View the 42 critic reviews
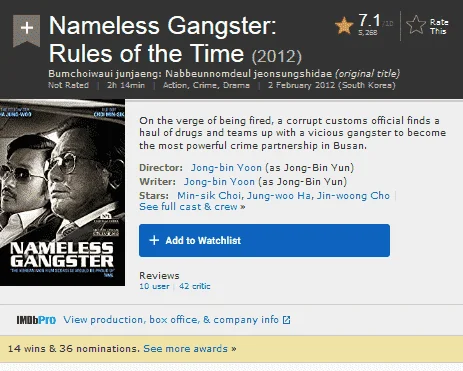463x371 pixels. click(195, 286)
